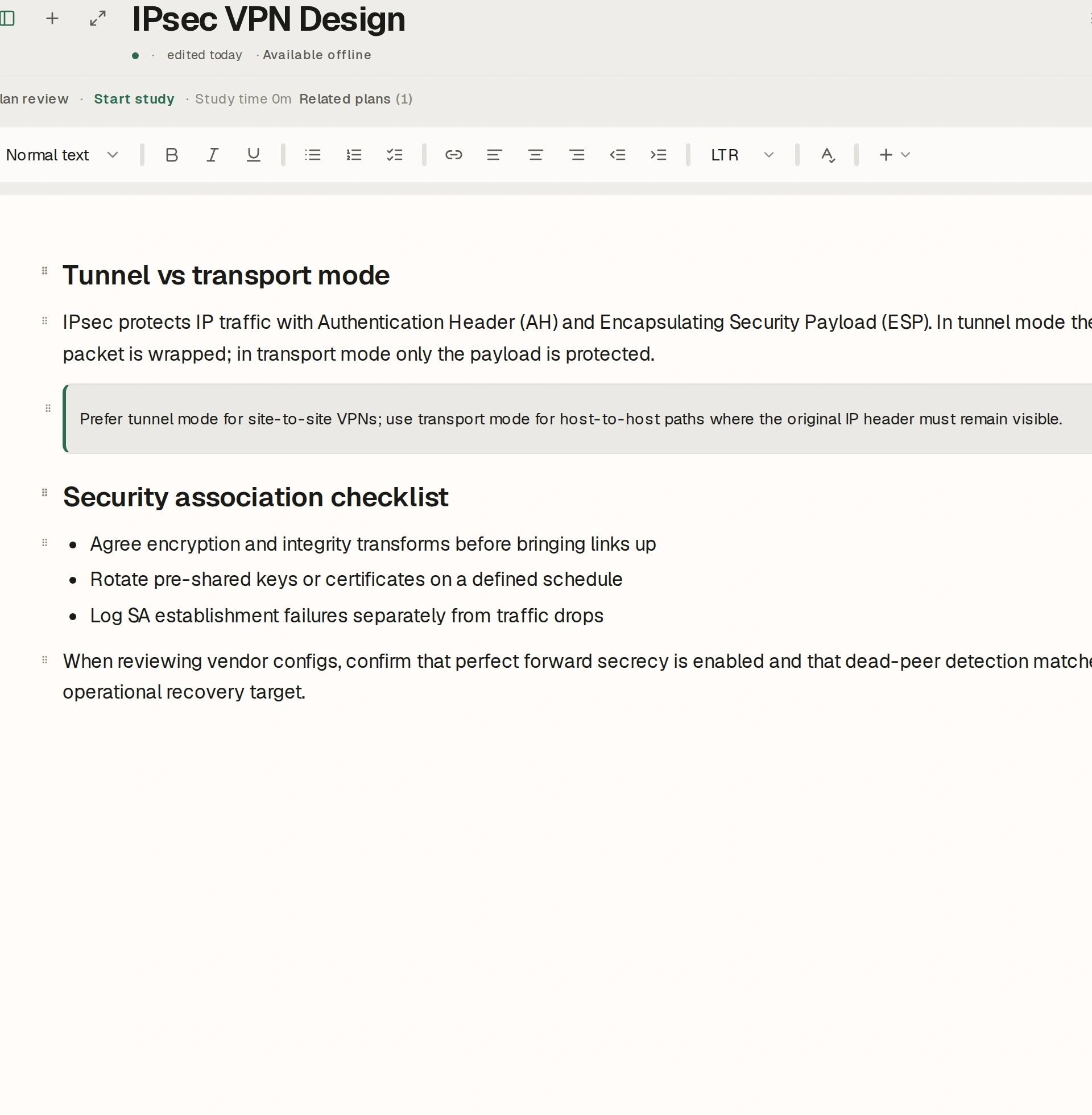Click the edited today label
Image resolution: width=1092 pixels, height=1115 pixels.
point(205,55)
